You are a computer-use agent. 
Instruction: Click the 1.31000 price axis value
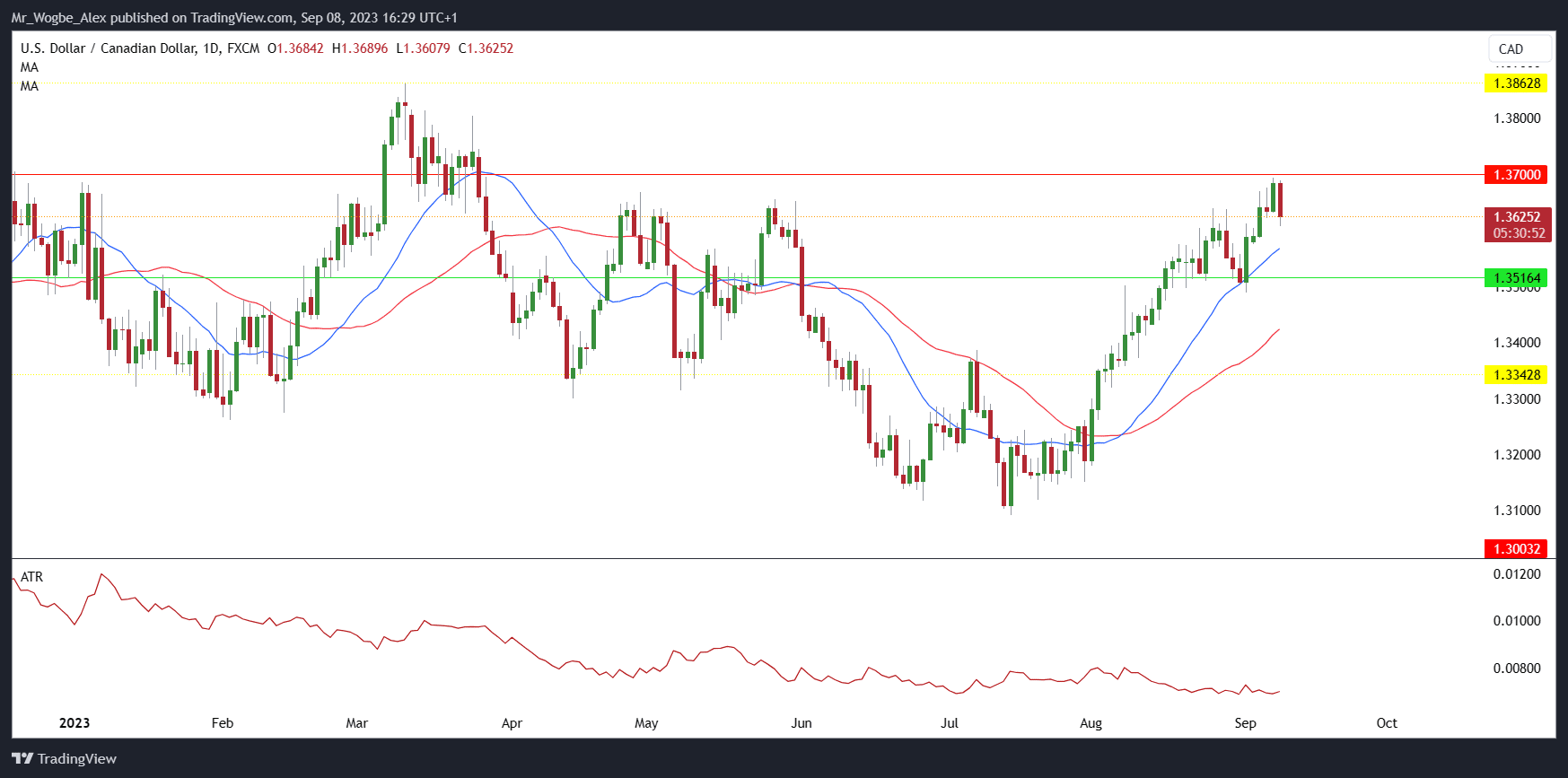tap(1517, 511)
